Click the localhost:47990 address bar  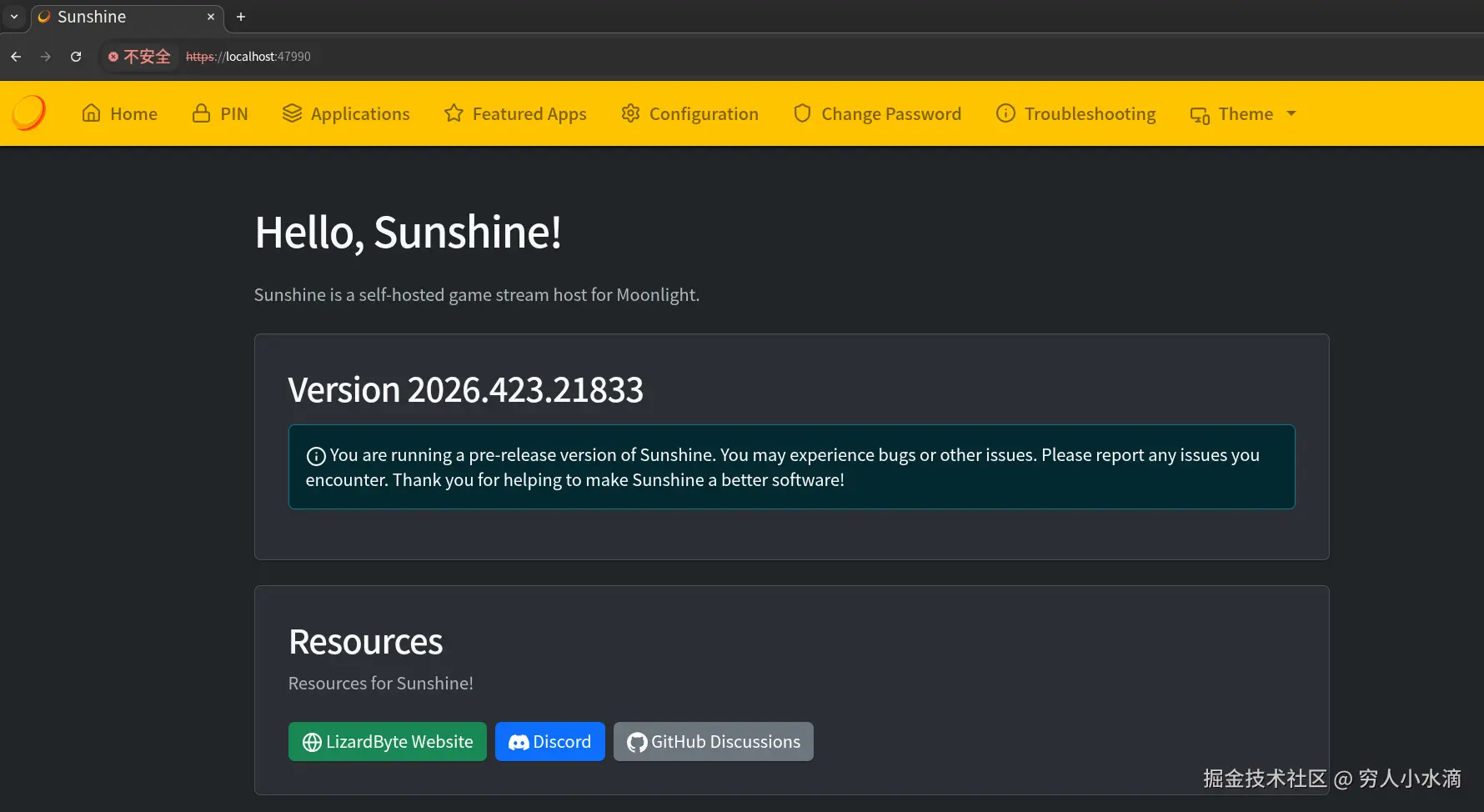(248, 57)
